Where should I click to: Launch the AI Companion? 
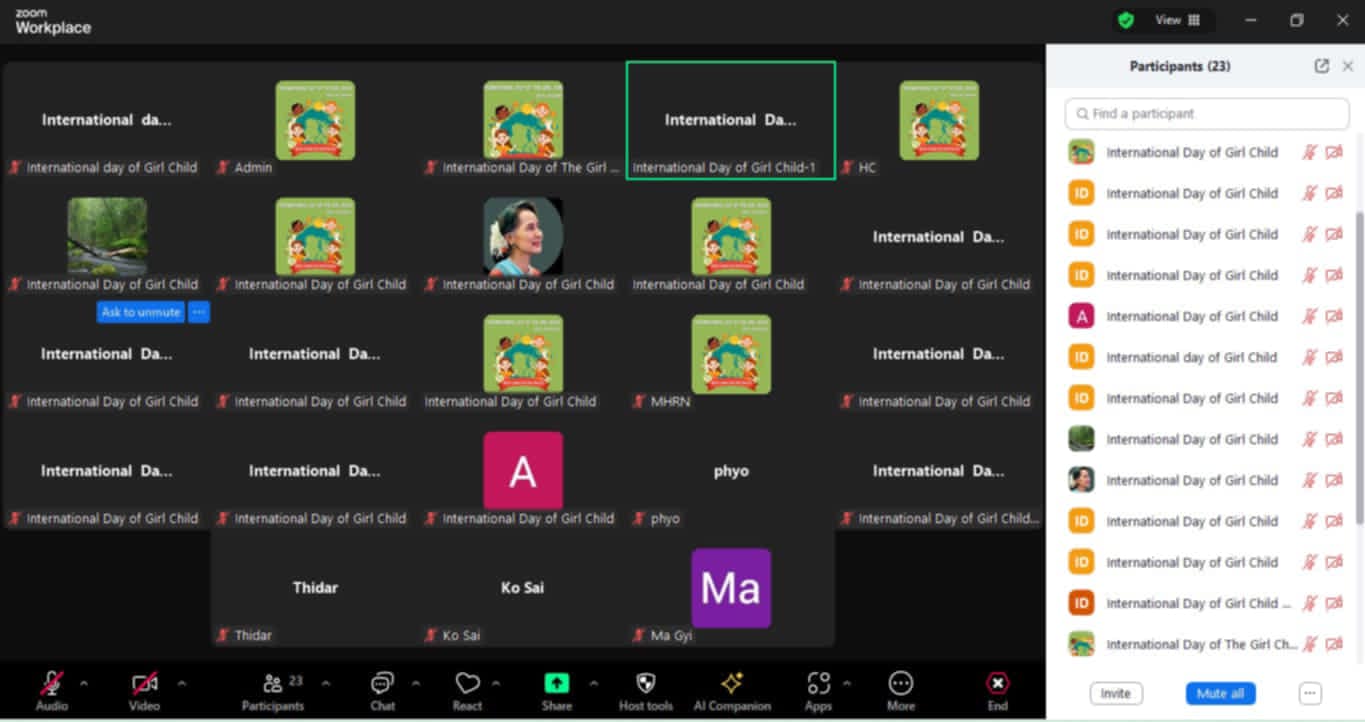pos(732,684)
